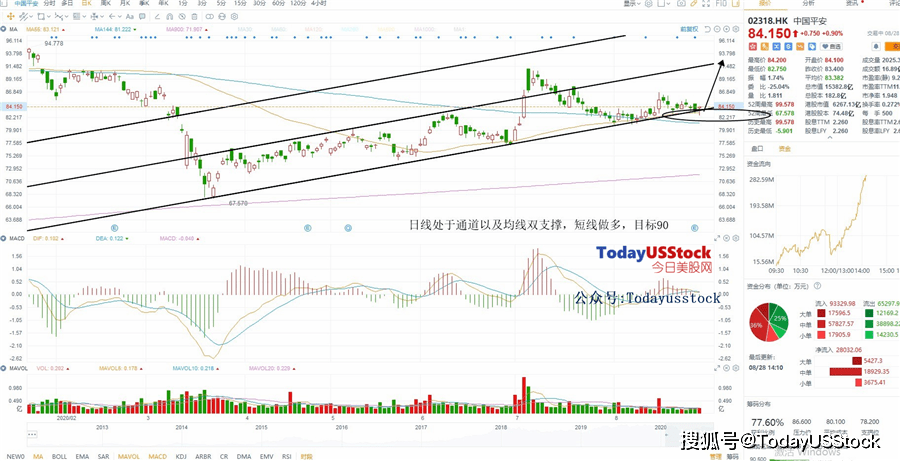The width and height of the screenshot is (900, 461).
Task: Toggle EMA indicator at the bottom bar
Action: (x=82, y=456)
